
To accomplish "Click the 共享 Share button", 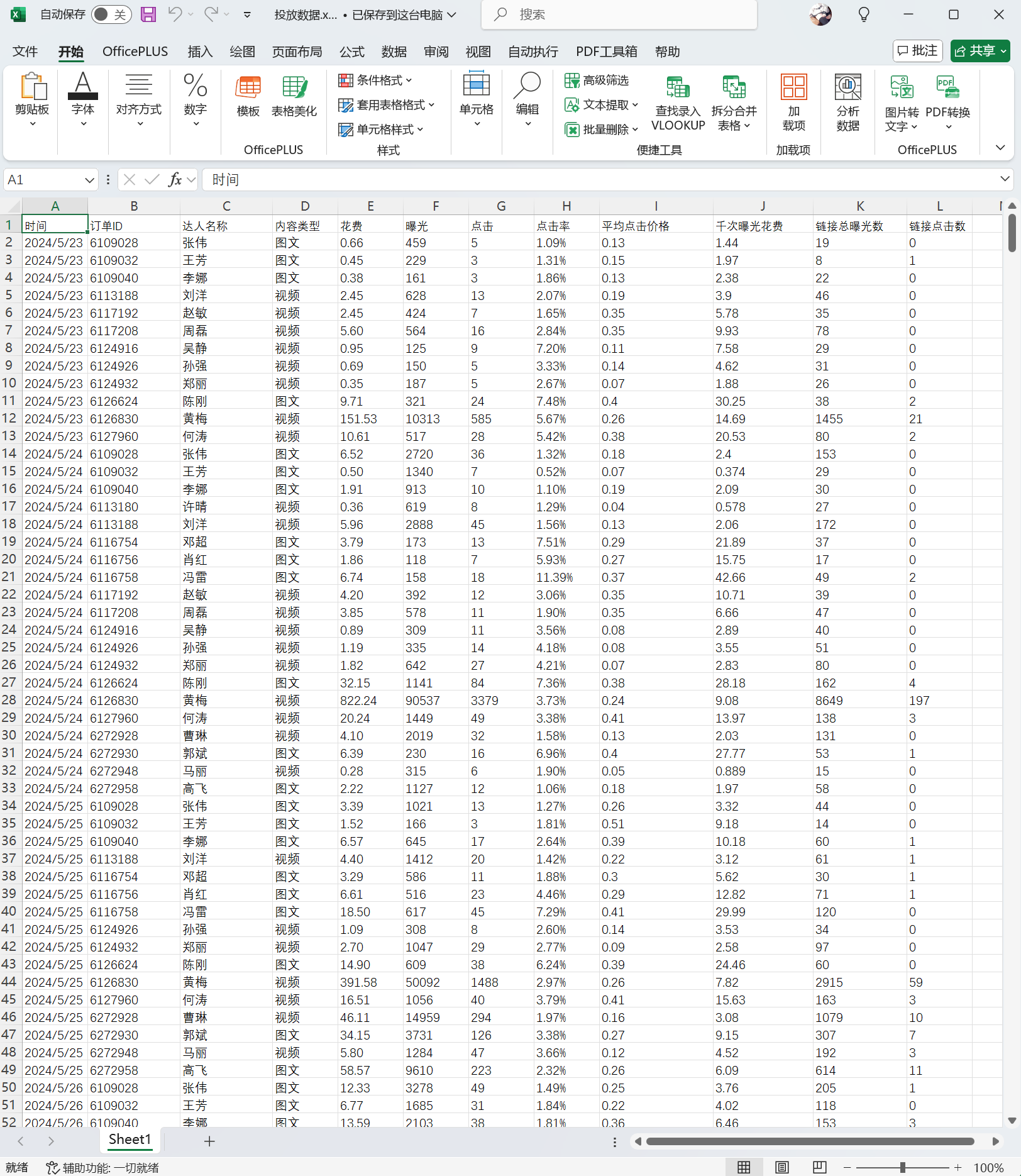I will pyautogui.click(x=980, y=51).
